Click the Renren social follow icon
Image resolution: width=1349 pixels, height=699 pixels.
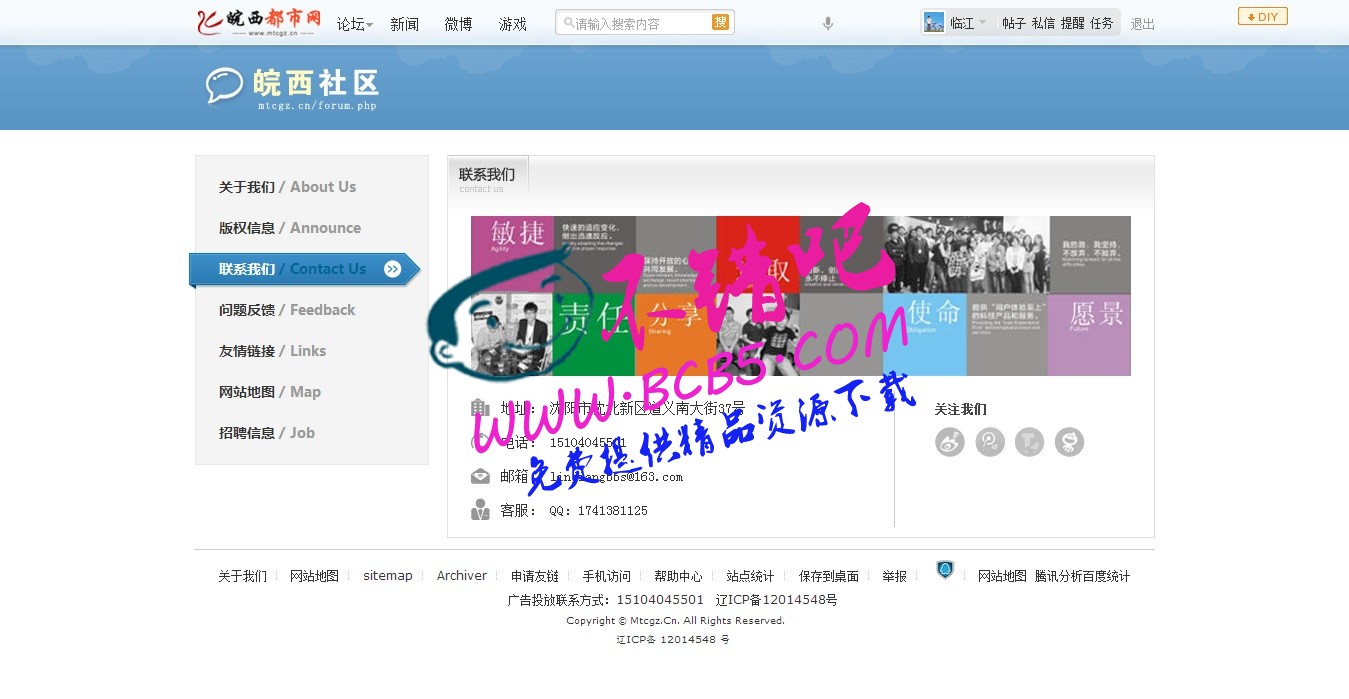pos(1069,442)
